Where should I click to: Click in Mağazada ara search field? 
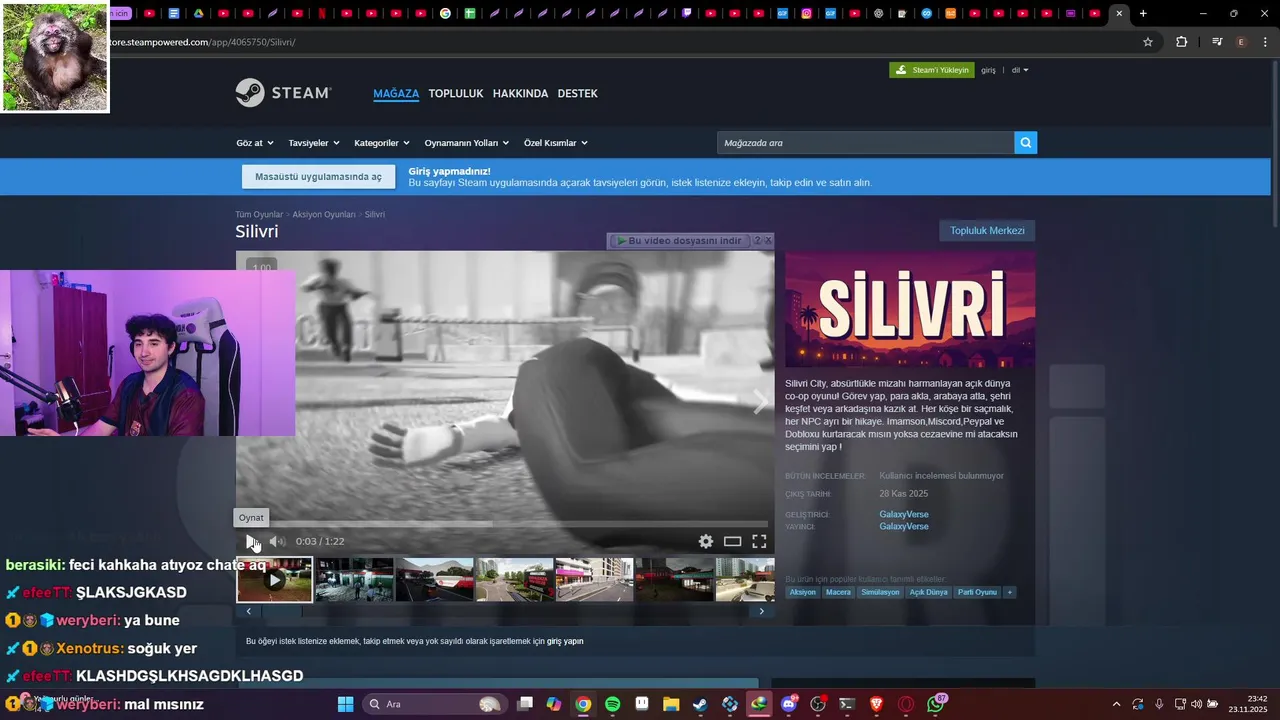pyautogui.click(x=865, y=143)
